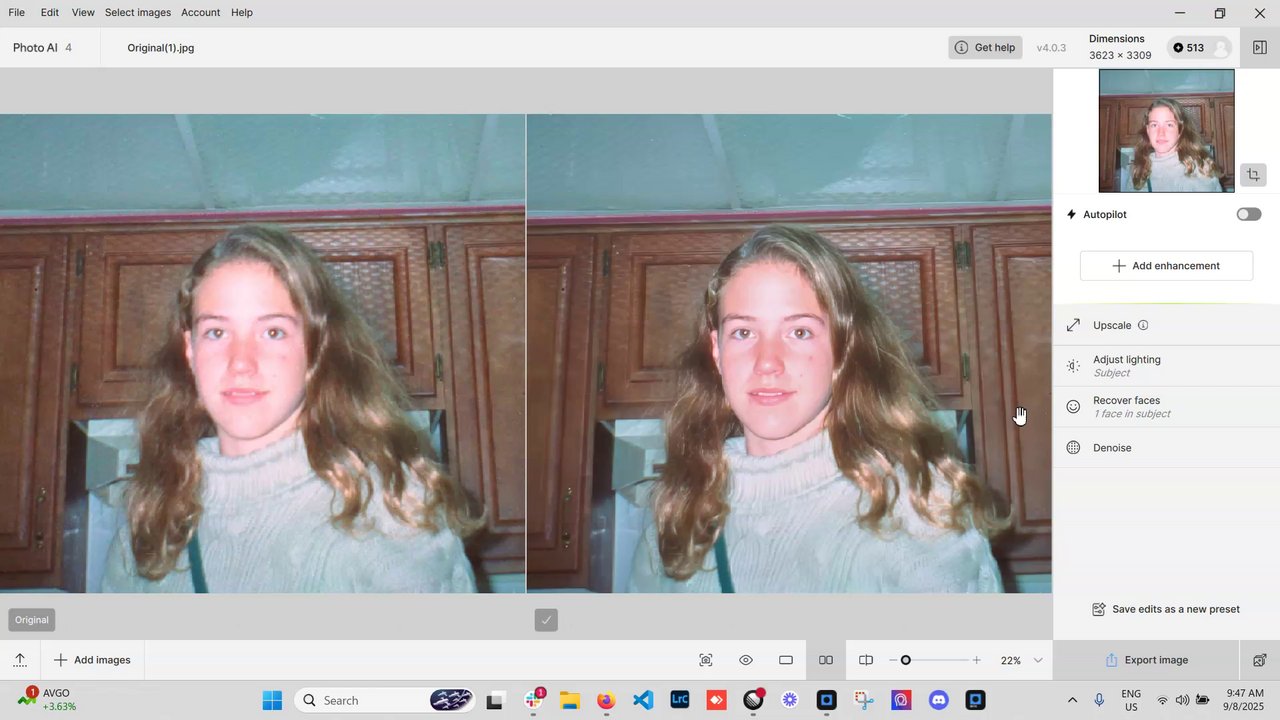The height and width of the screenshot is (720, 1280).
Task: Open Visual Studio Code from the taskbar
Action: [643, 700]
